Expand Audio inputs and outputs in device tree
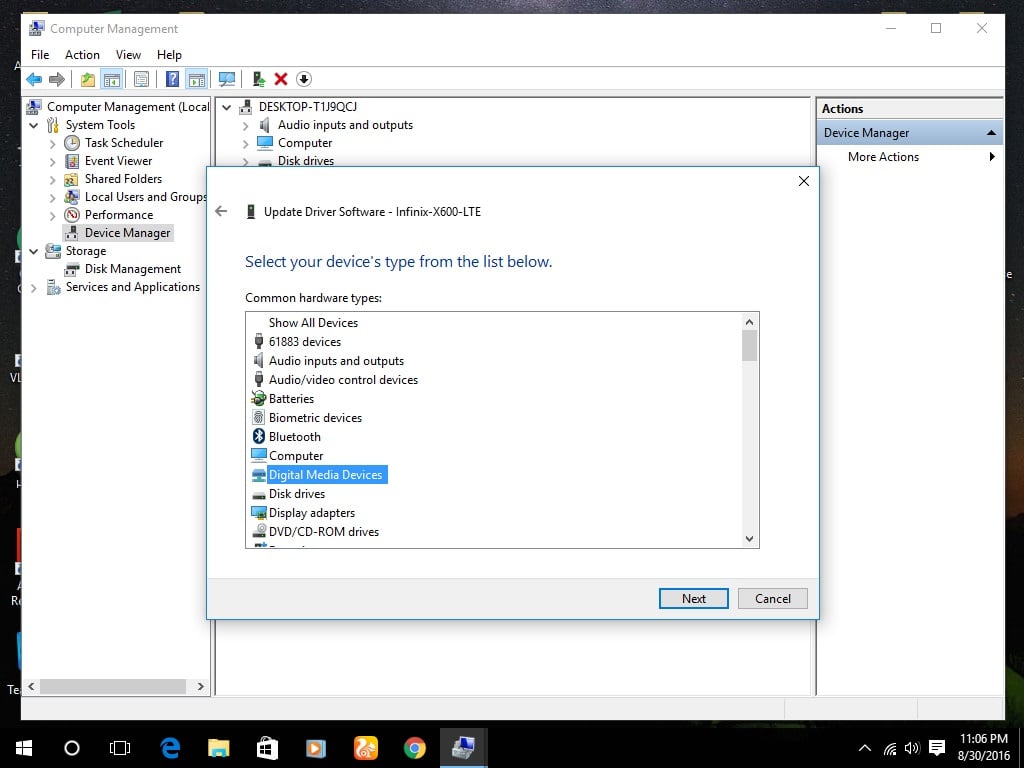This screenshot has width=1024, height=768. coord(246,125)
